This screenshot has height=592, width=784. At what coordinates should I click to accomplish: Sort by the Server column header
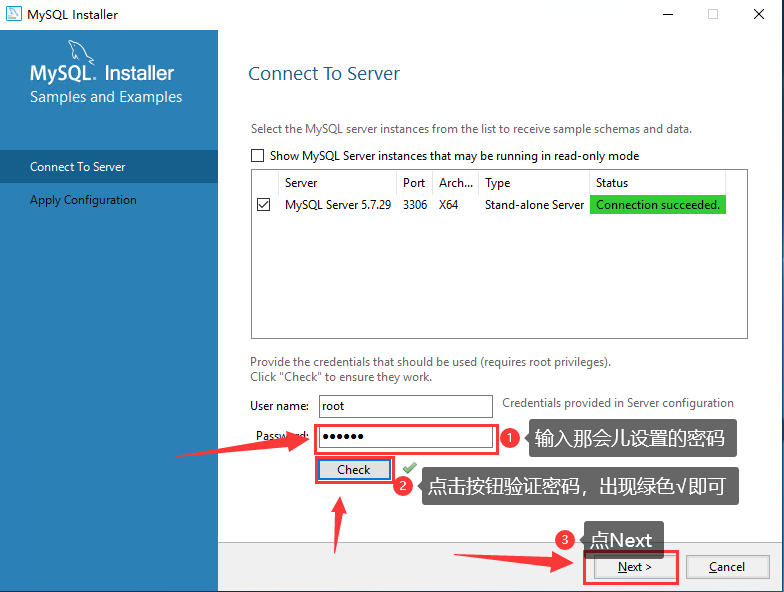coord(337,183)
